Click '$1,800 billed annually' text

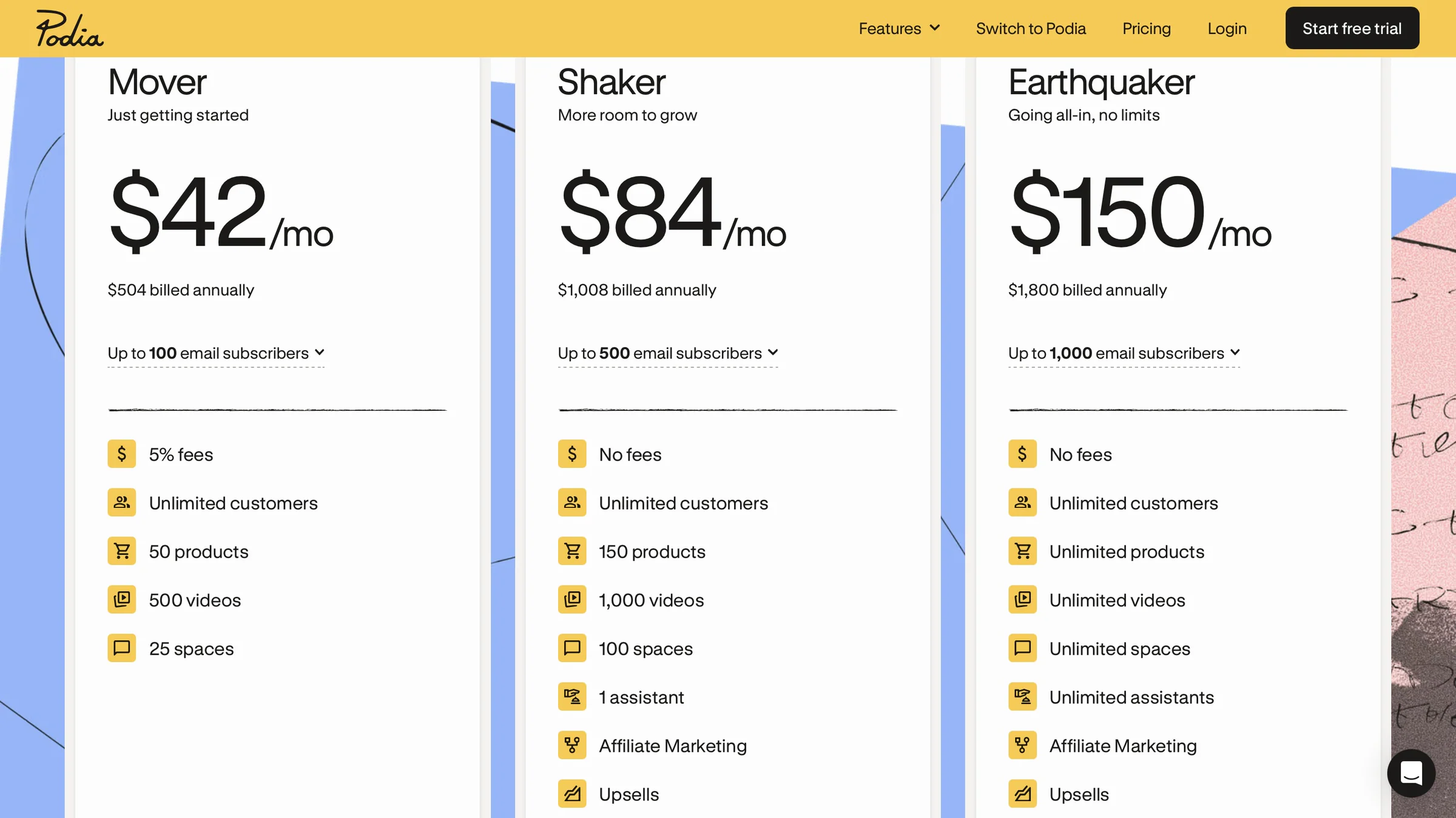tap(1087, 290)
